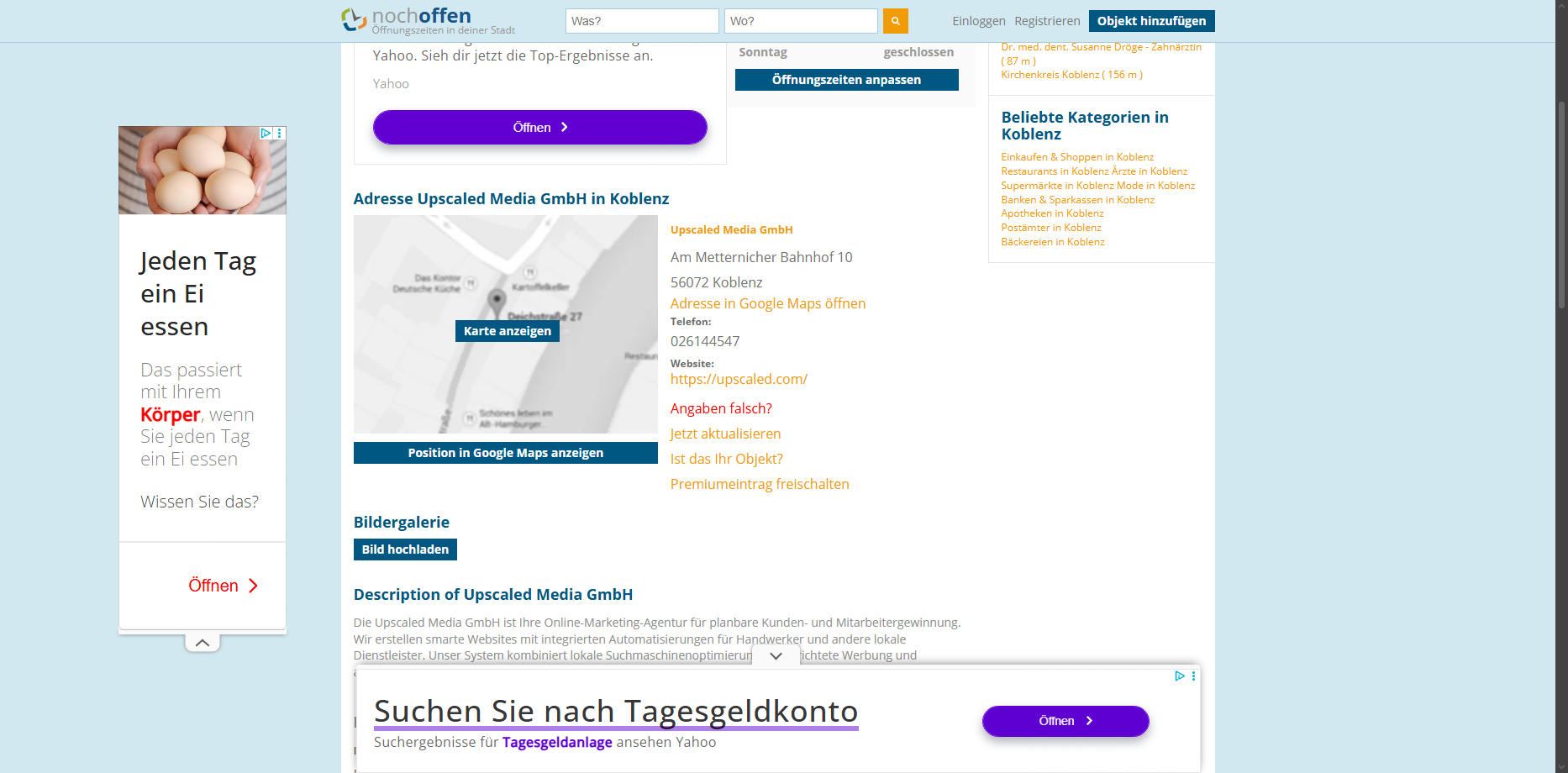Open Apotheken in Koblenz category
Image resolution: width=1568 pixels, height=773 pixels.
click(1052, 213)
